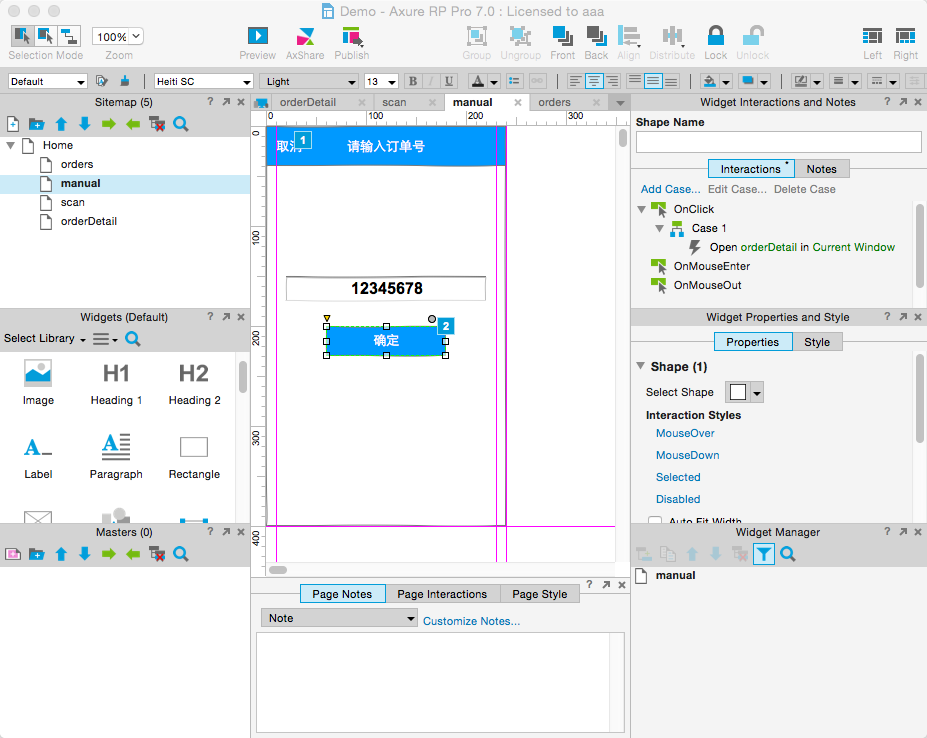Image resolution: width=927 pixels, height=738 pixels.
Task: Switch to the orders page tab
Action: tap(555, 102)
